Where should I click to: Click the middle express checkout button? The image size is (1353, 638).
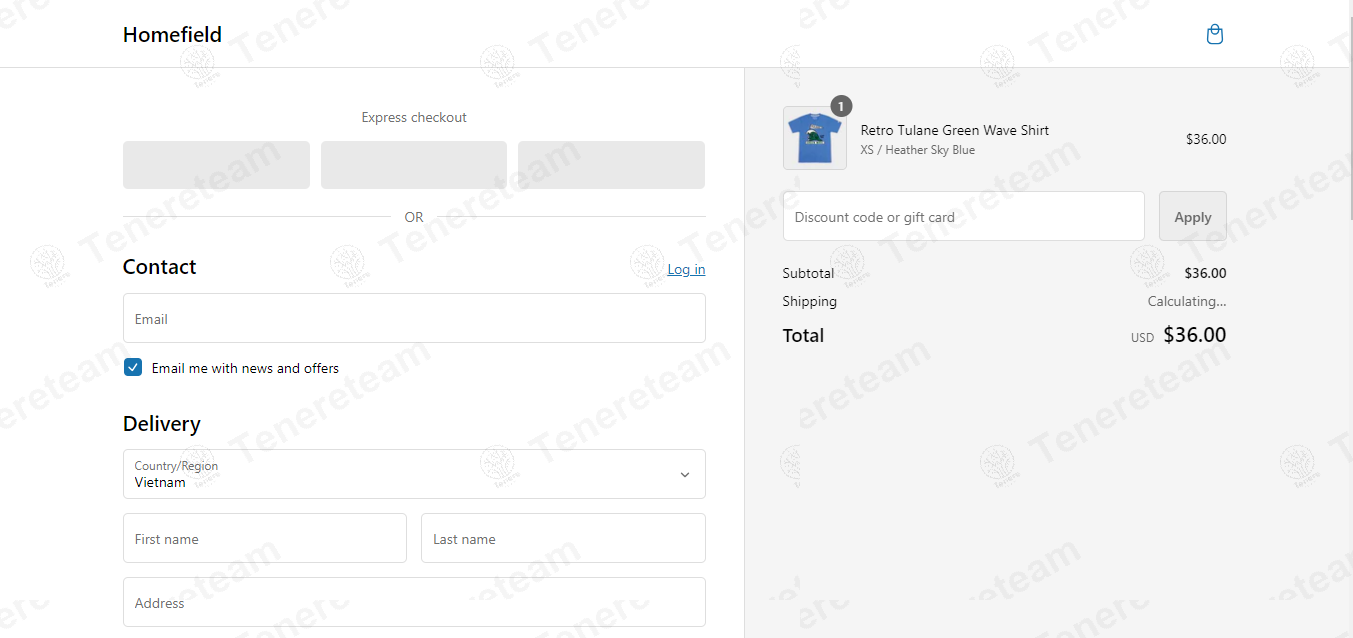(414, 165)
